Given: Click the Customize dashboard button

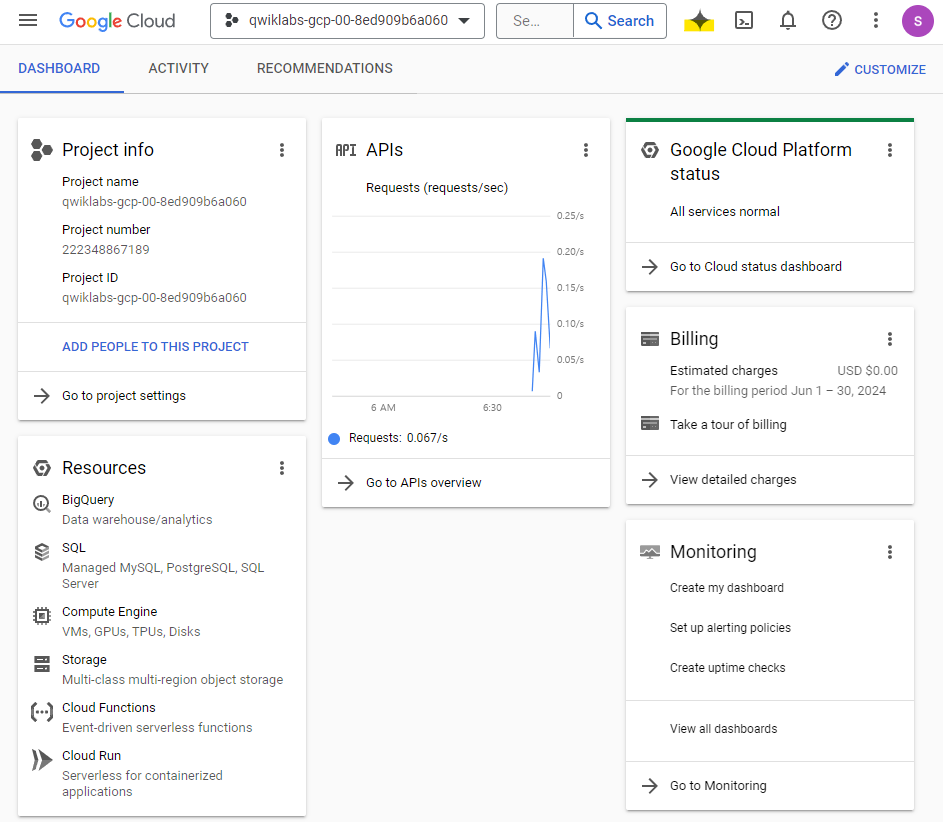Looking at the screenshot, I should pyautogui.click(x=880, y=69).
